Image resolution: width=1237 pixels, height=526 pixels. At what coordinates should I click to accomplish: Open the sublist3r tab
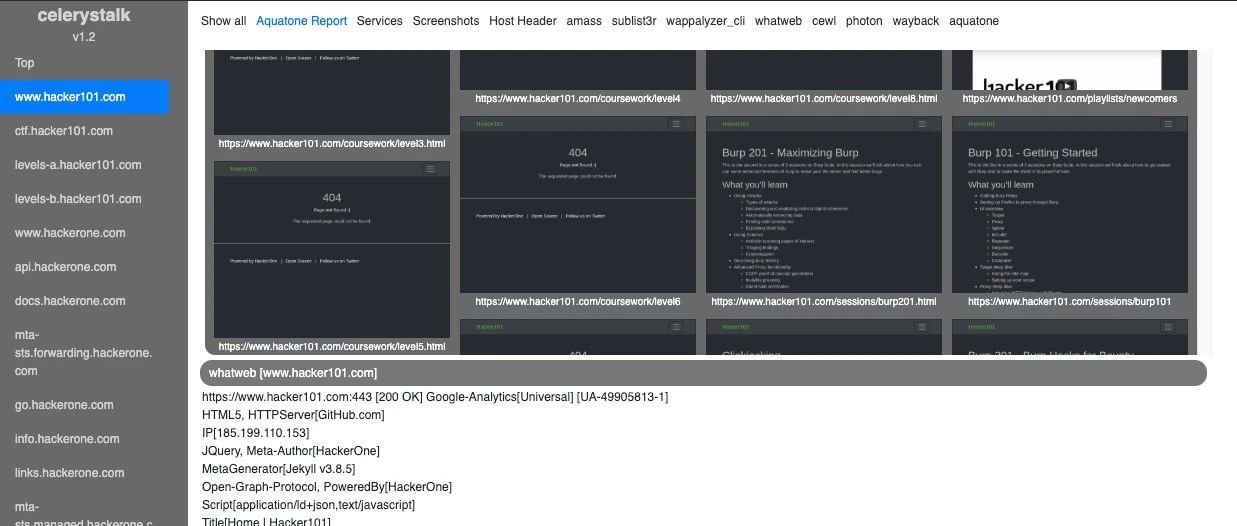[634, 21]
